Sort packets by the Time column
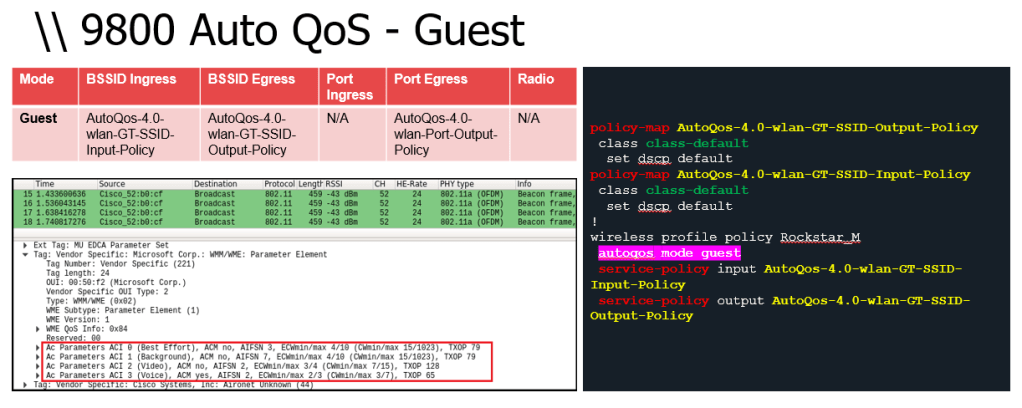 click(45, 184)
